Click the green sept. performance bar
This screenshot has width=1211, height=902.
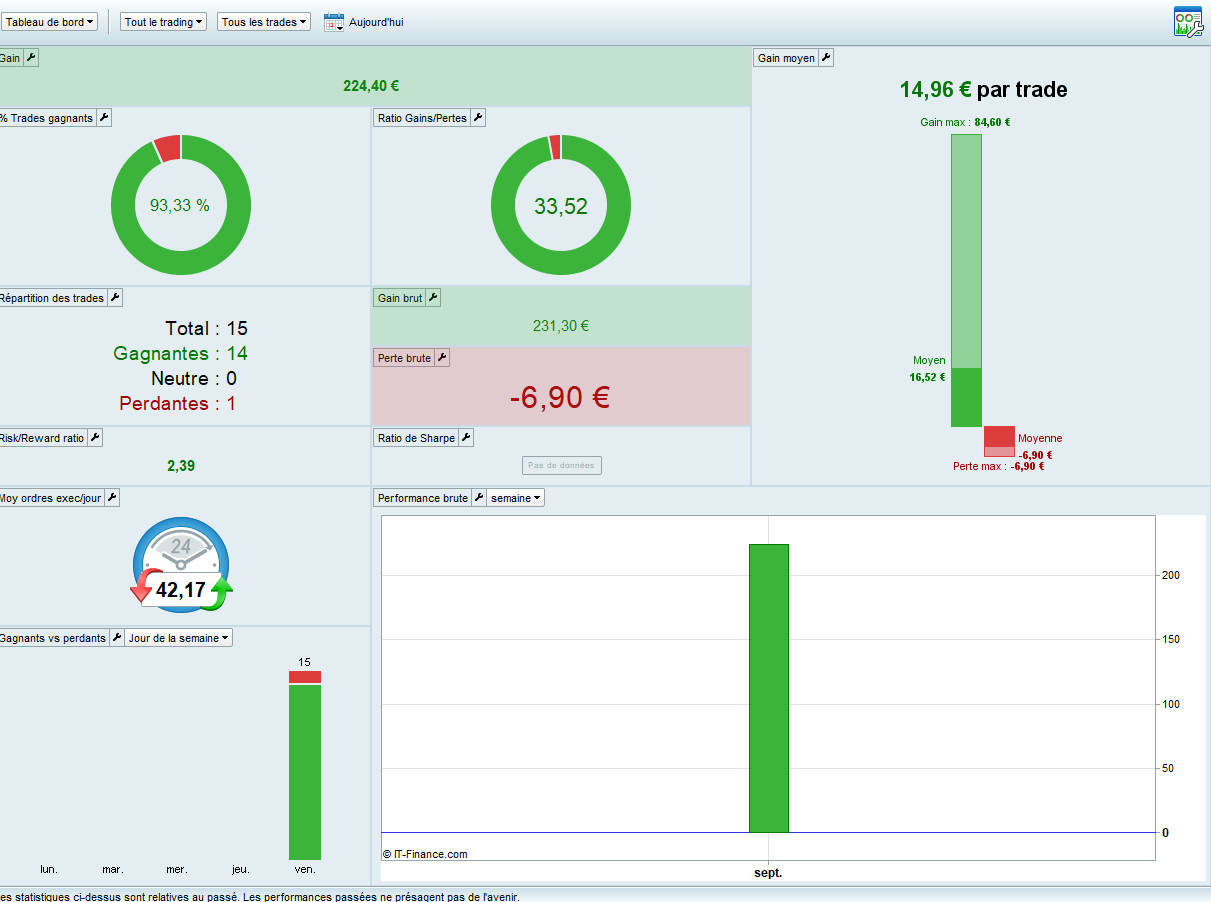(768, 688)
